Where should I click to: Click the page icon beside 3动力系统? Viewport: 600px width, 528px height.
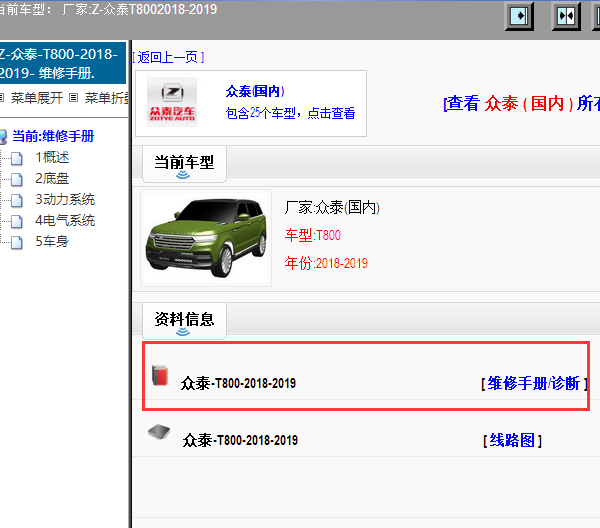(x=16, y=200)
